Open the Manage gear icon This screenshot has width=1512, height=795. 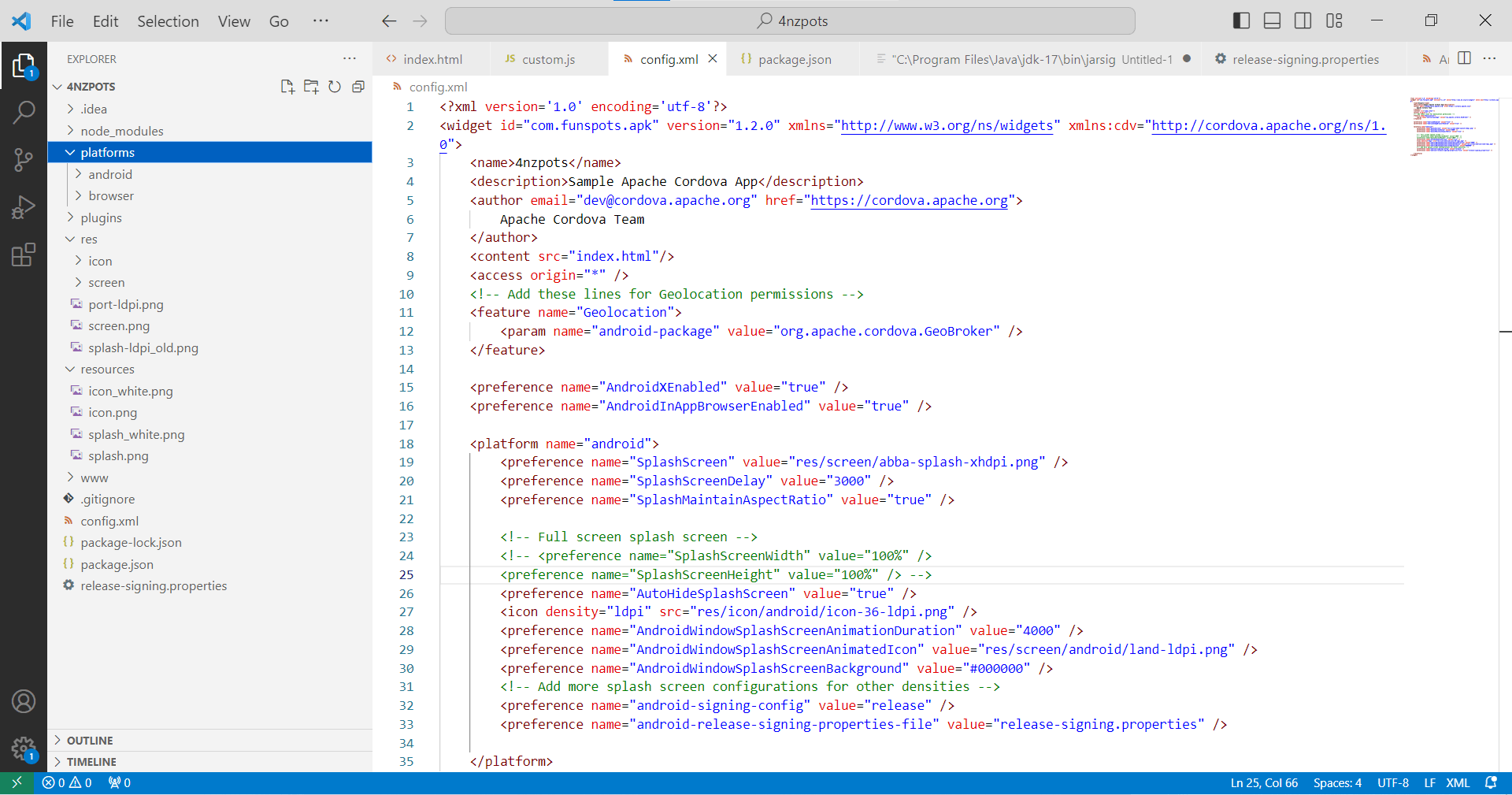point(24,749)
